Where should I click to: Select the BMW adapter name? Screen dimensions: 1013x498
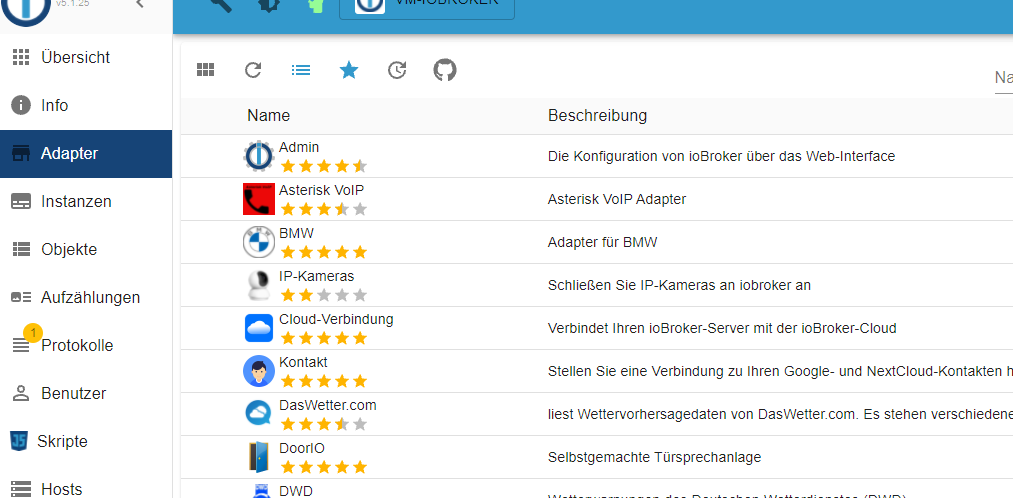(297, 233)
